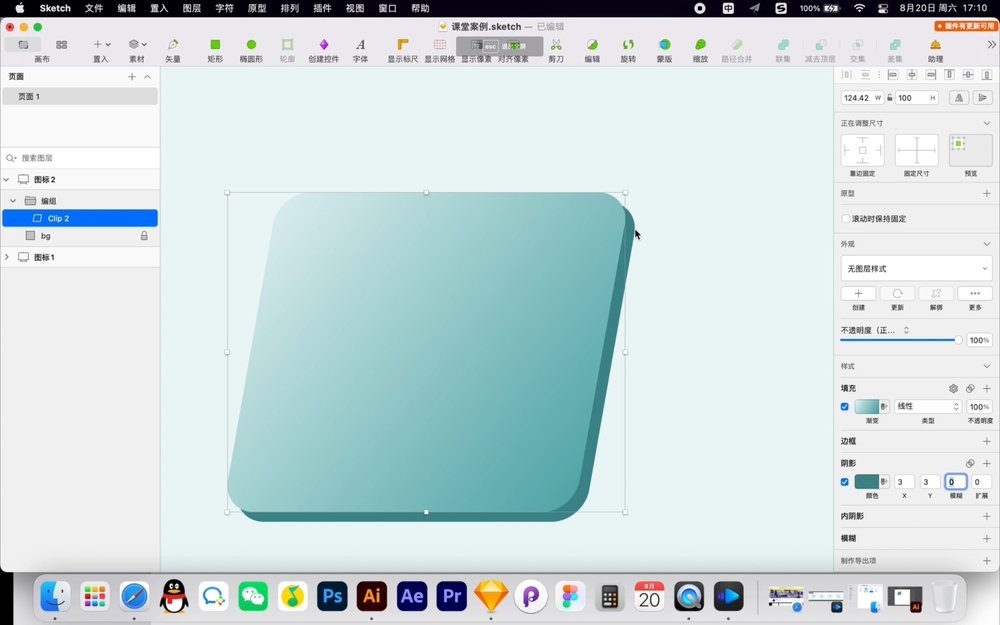Viewport: 1000px width, 625px height.
Task: Open the 线性 gradient type dropdown
Action: (928, 406)
